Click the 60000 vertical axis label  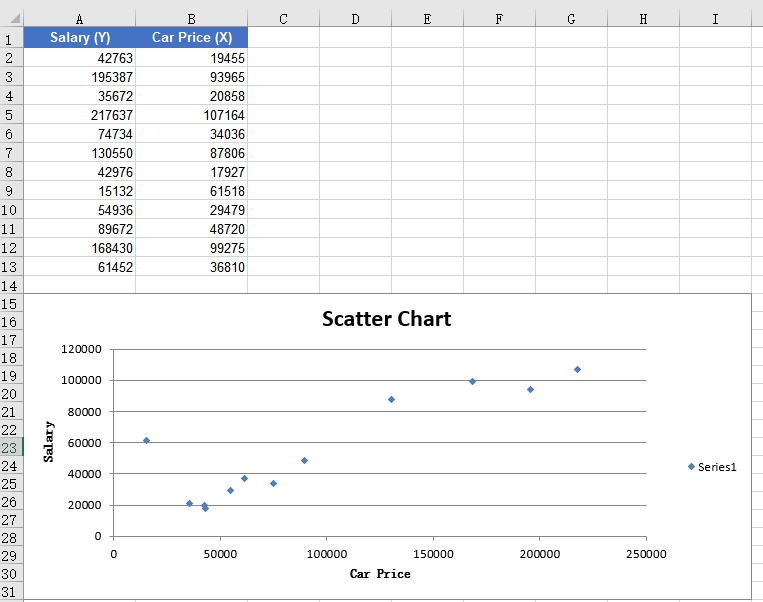85,442
